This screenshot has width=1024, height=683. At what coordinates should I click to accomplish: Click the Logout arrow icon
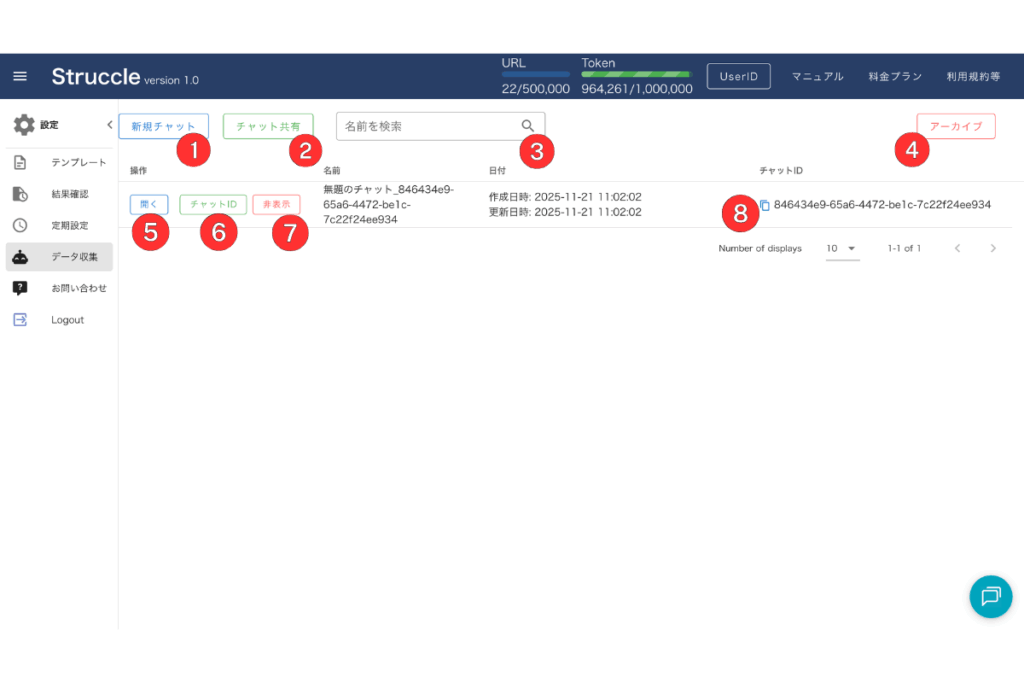pos(20,320)
